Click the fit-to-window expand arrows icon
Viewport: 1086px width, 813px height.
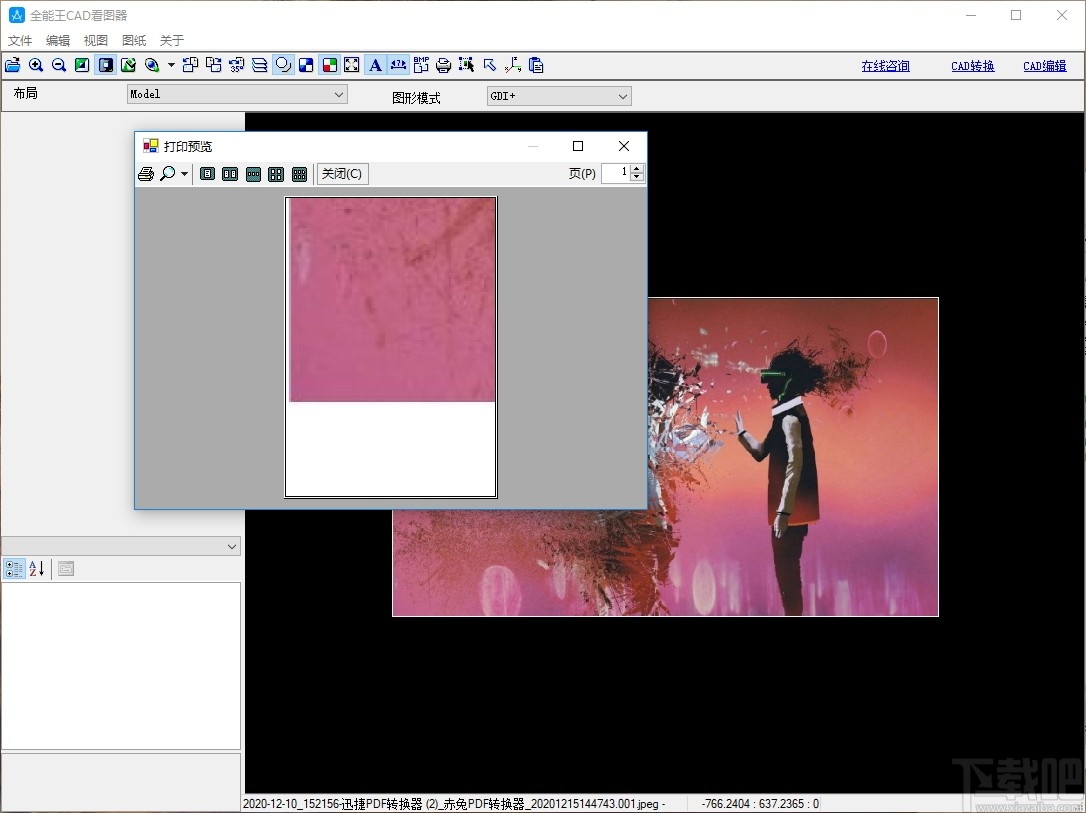coord(352,65)
